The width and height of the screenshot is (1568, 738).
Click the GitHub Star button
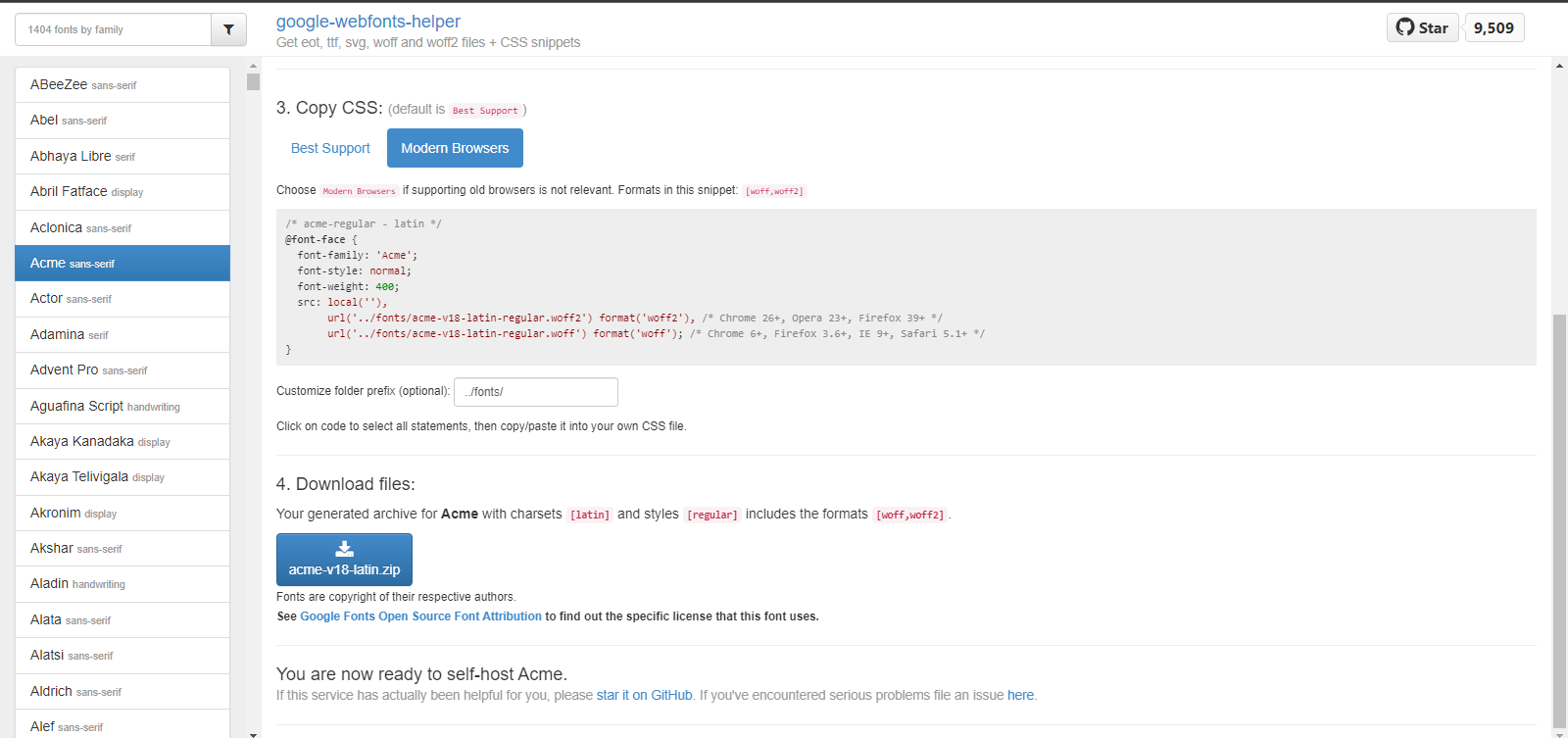click(1422, 27)
